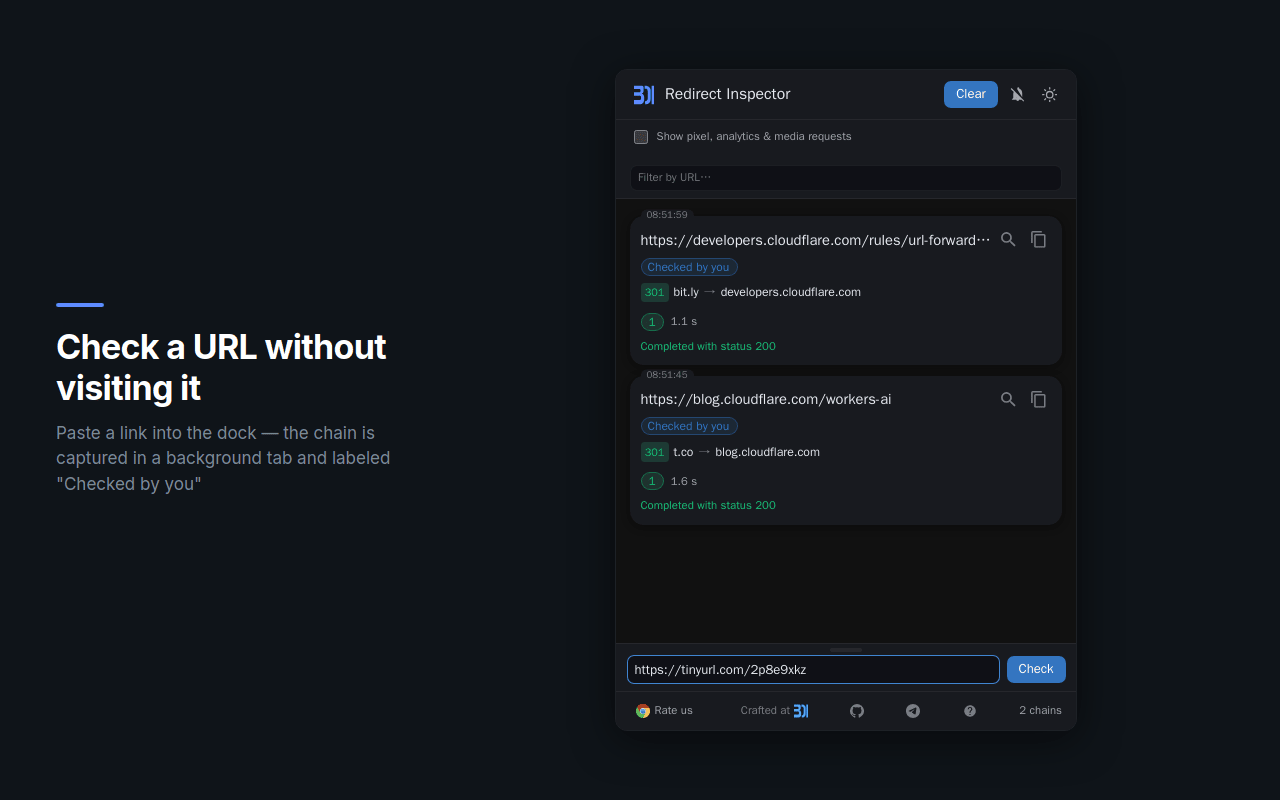Focus the Filter by URL field
1280x800 pixels.
[x=846, y=178]
